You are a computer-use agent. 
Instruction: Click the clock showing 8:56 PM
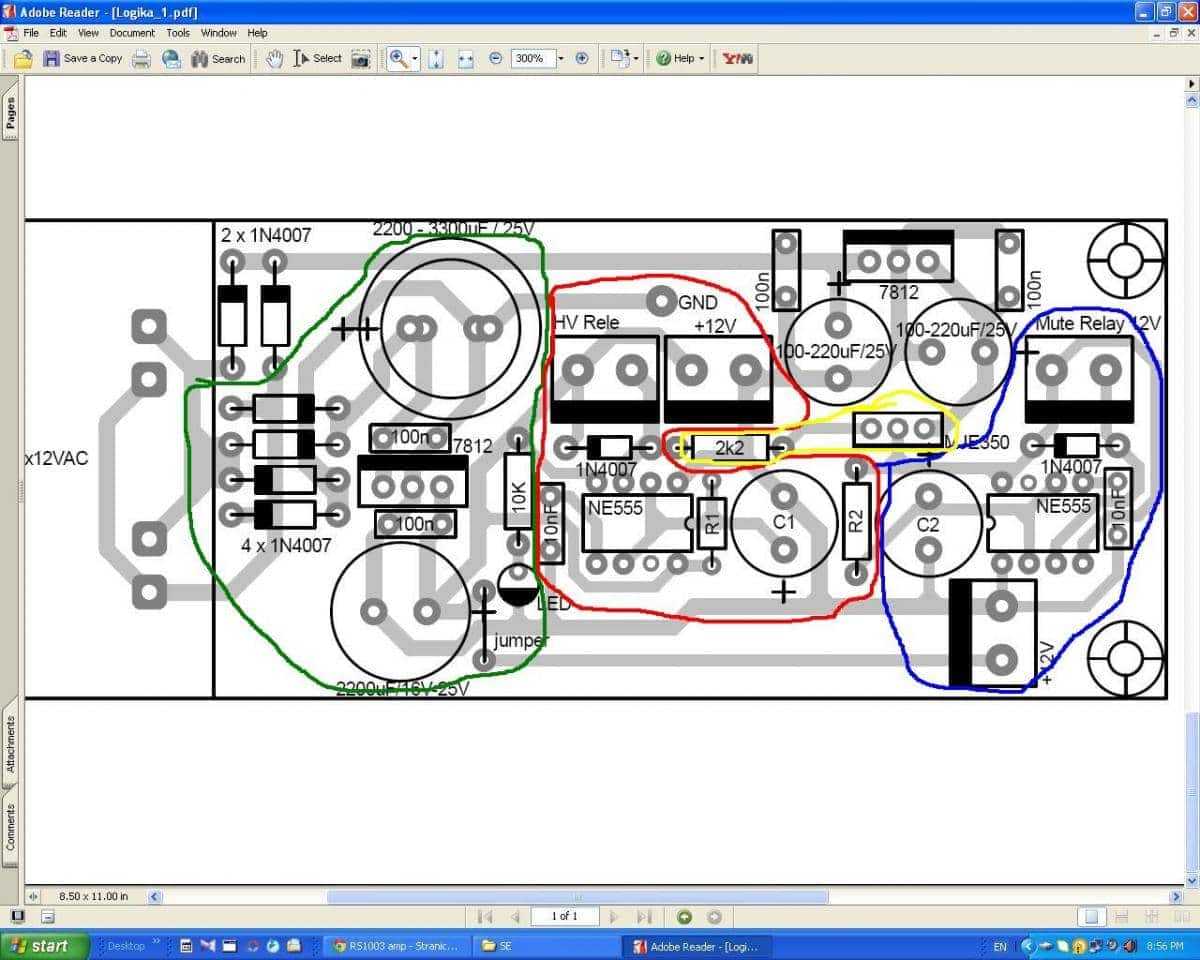1166,945
